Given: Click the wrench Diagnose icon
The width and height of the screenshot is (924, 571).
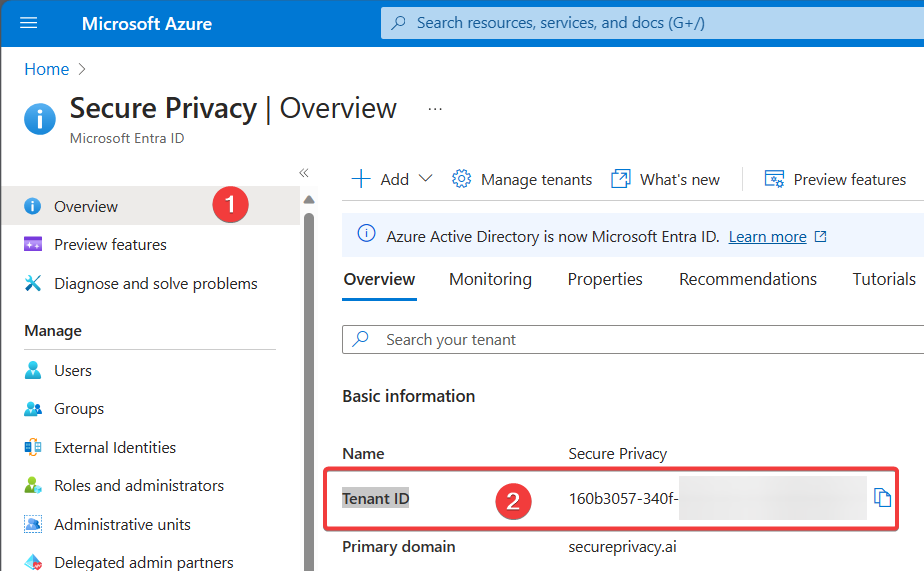Looking at the screenshot, I should point(32,283).
